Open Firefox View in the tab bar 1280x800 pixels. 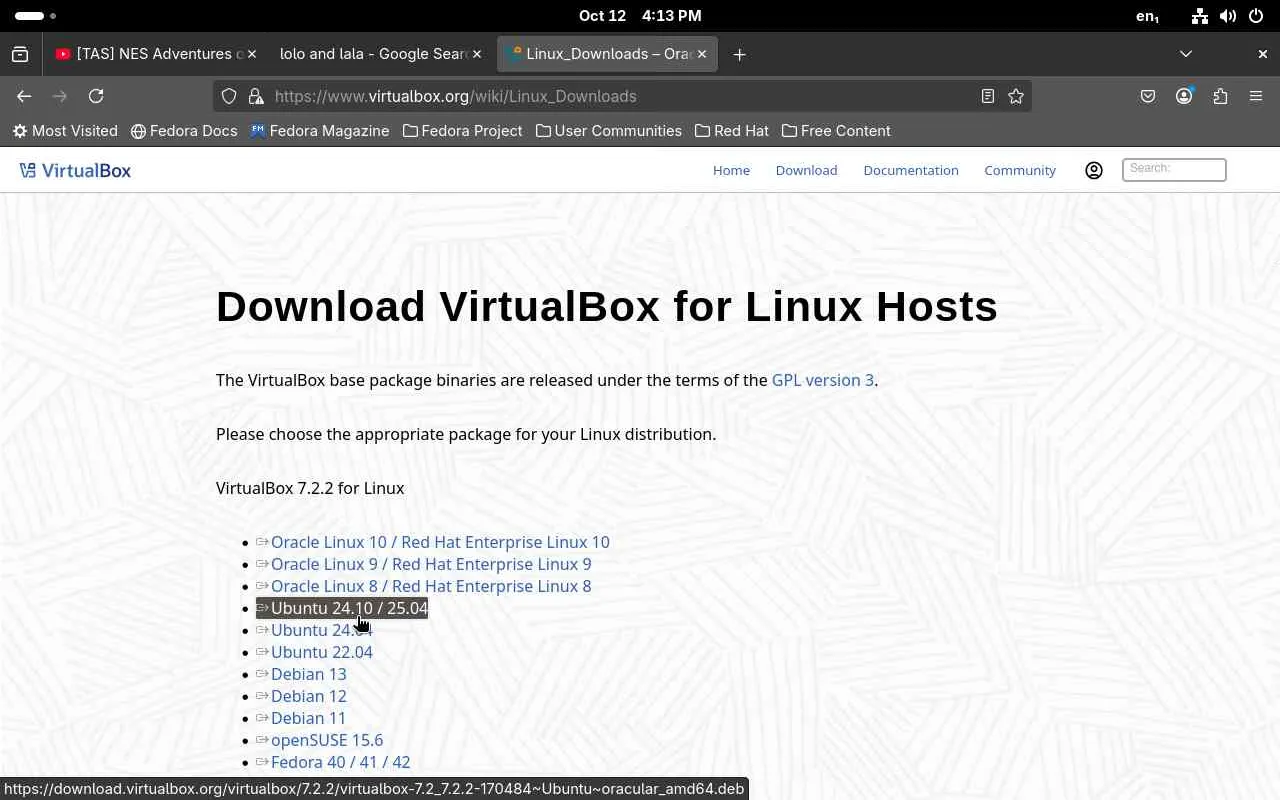(20, 54)
